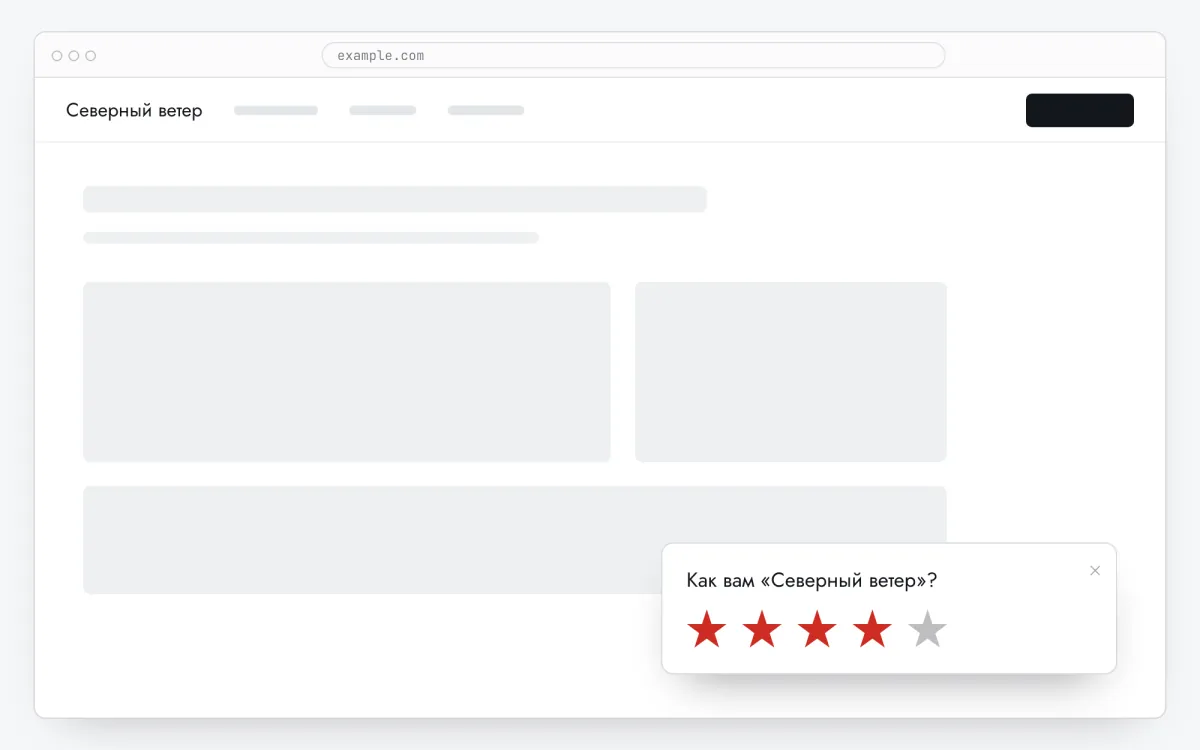
Task: Open the "Северный ветер" site logo link
Action: 134,110
